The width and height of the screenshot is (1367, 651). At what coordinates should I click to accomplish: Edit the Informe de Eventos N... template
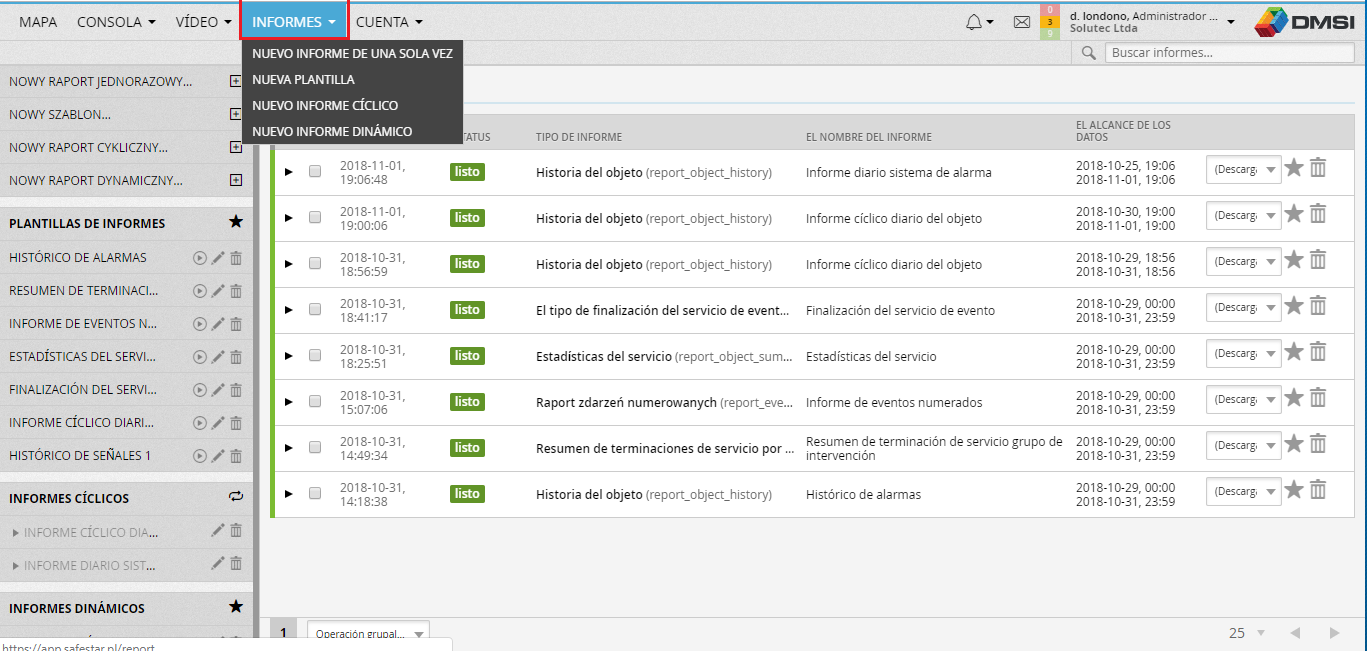(218, 324)
